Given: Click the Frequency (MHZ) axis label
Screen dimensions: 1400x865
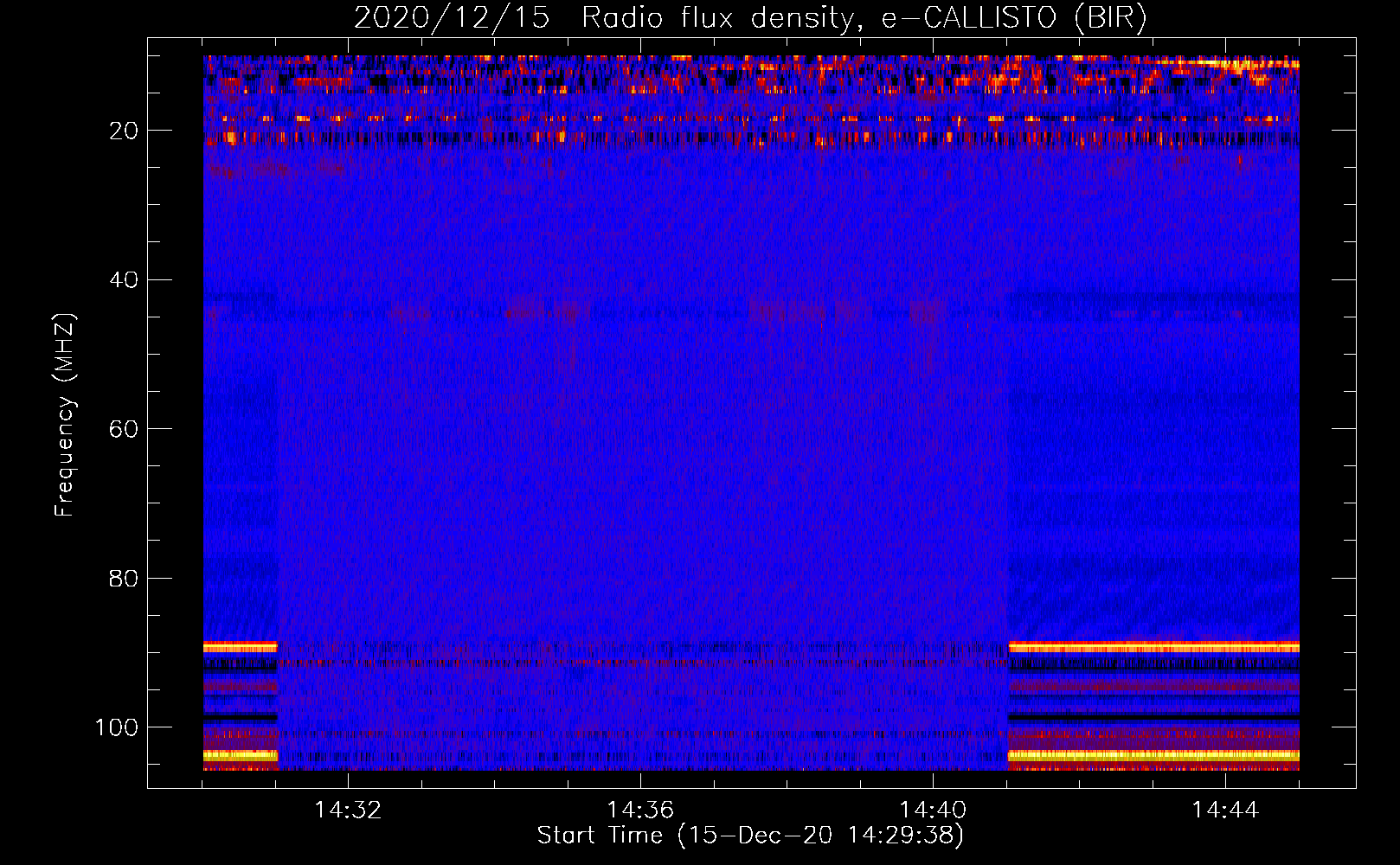Looking at the screenshot, I should (65, 414).
